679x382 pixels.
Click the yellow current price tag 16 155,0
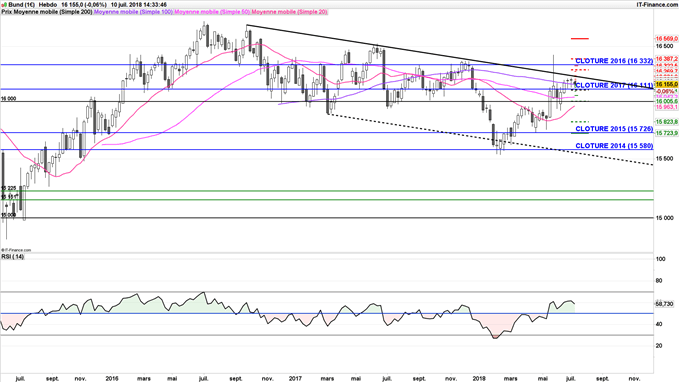(666, 85)
